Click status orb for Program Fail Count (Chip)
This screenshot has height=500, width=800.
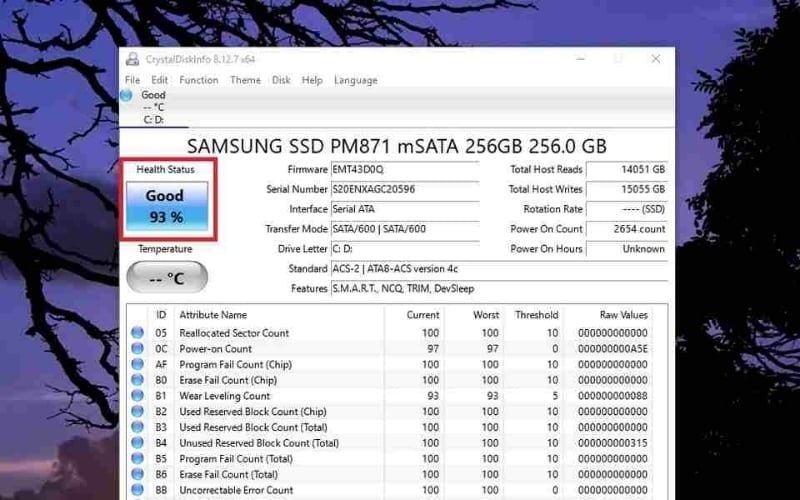tap(137, 364)
